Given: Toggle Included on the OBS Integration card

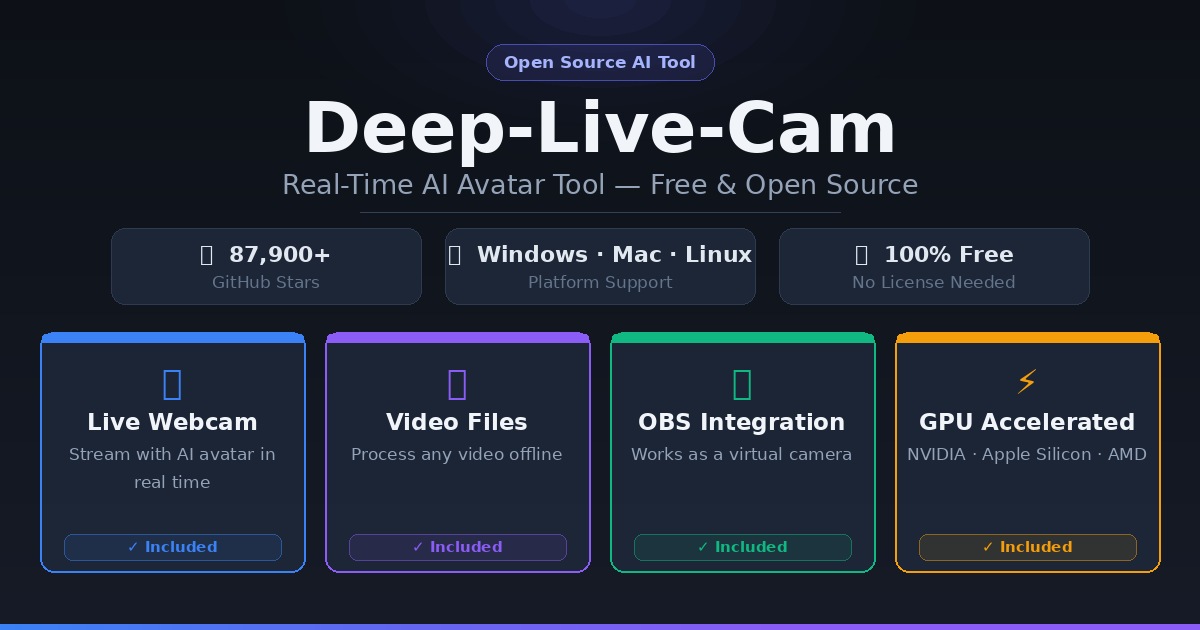Looking at the screenshot, I should [742, 547].
